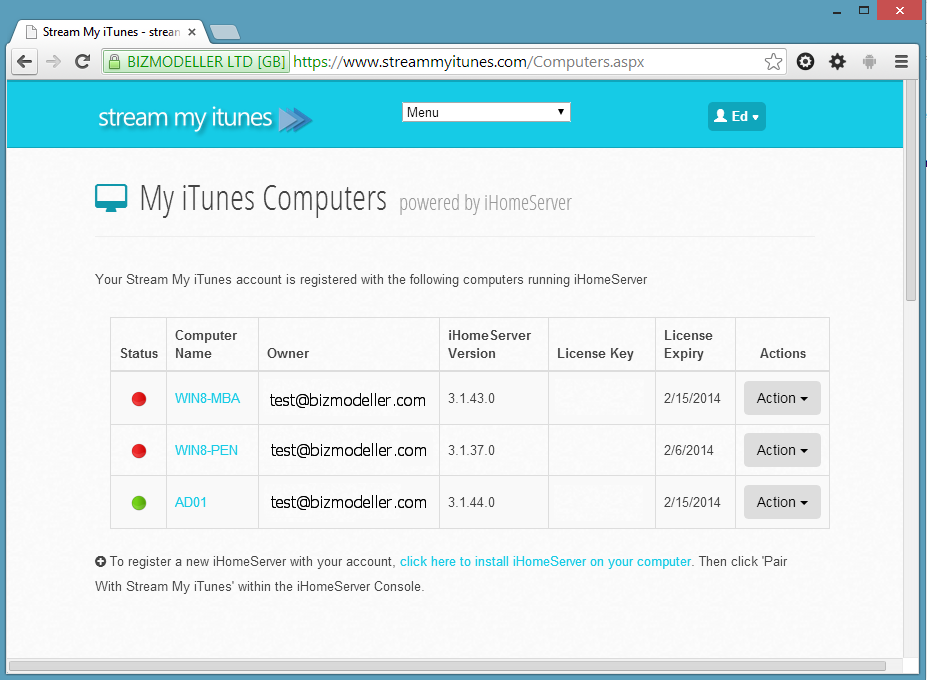Open the AD01 computer link
Image resolution: width=927 pixels, height=680 pixels.
(x=191, y=503)
